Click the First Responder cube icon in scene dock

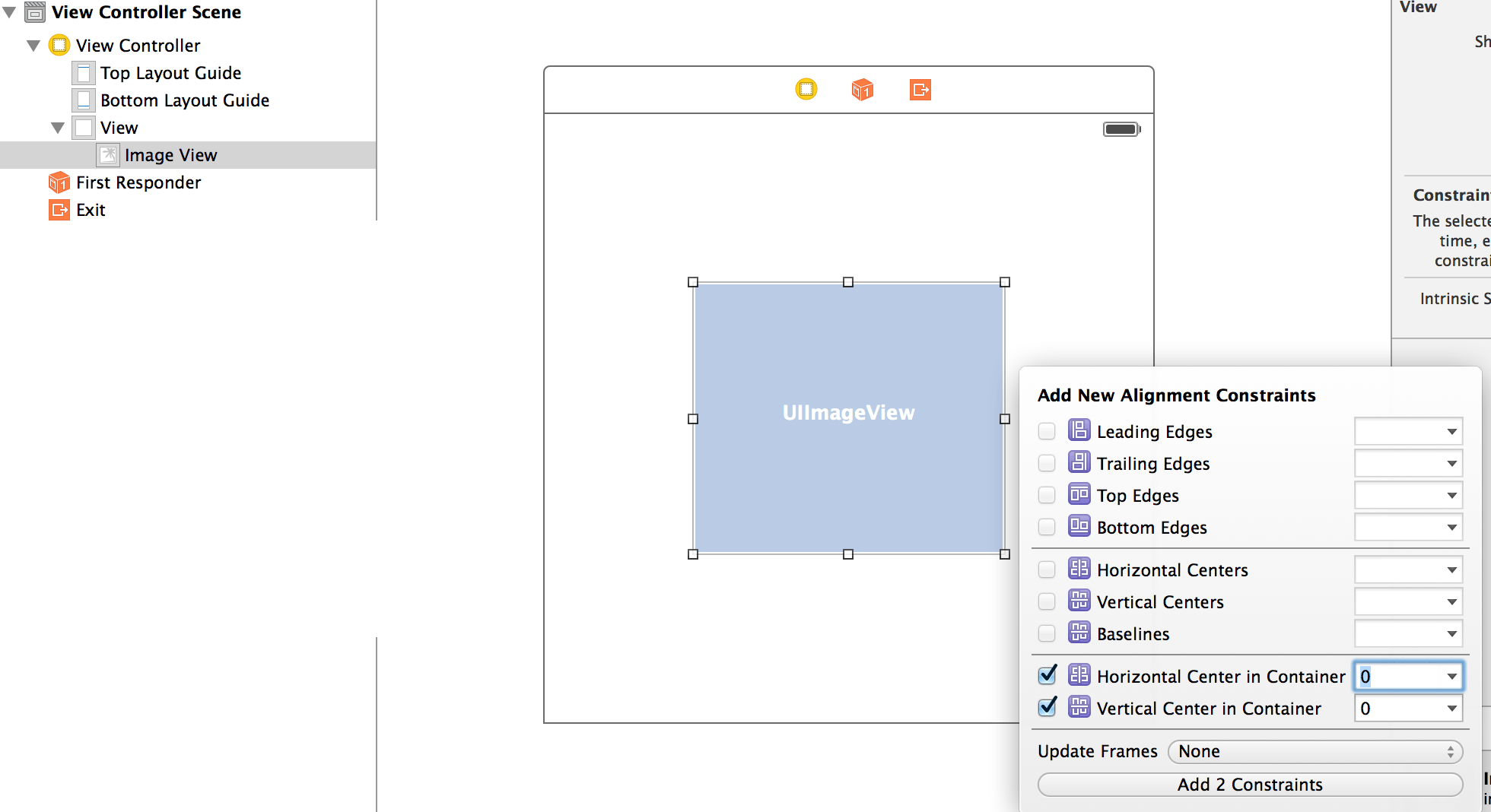pos(862,89)
